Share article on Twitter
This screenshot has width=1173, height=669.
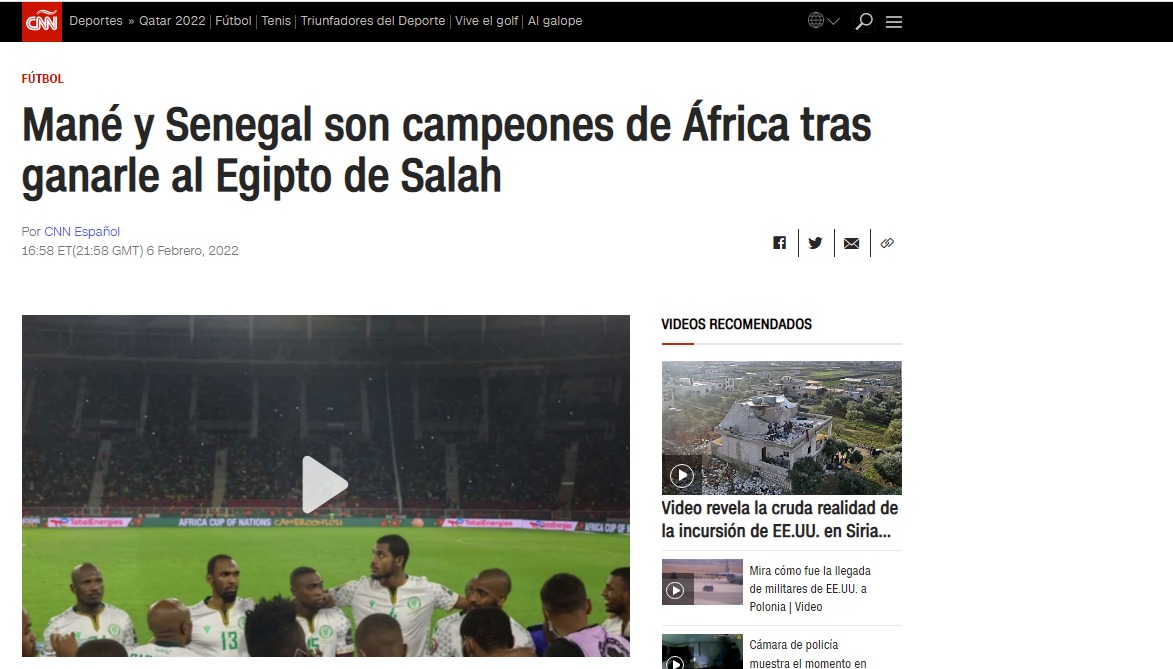coord(815,242)
